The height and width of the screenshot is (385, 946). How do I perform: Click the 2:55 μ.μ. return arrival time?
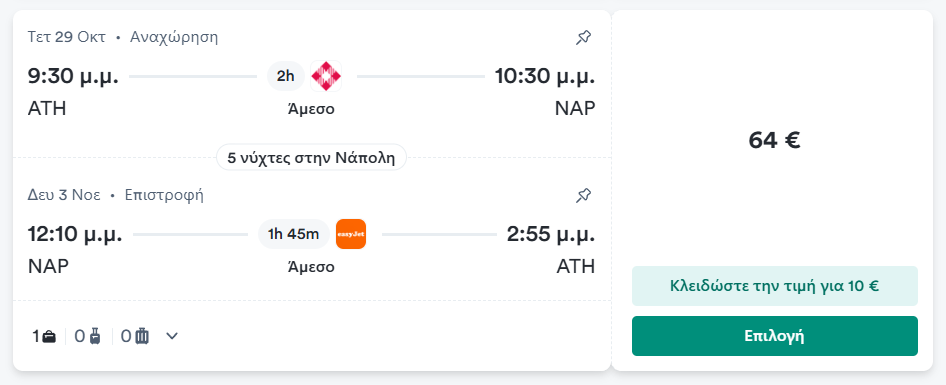(551, 234)
